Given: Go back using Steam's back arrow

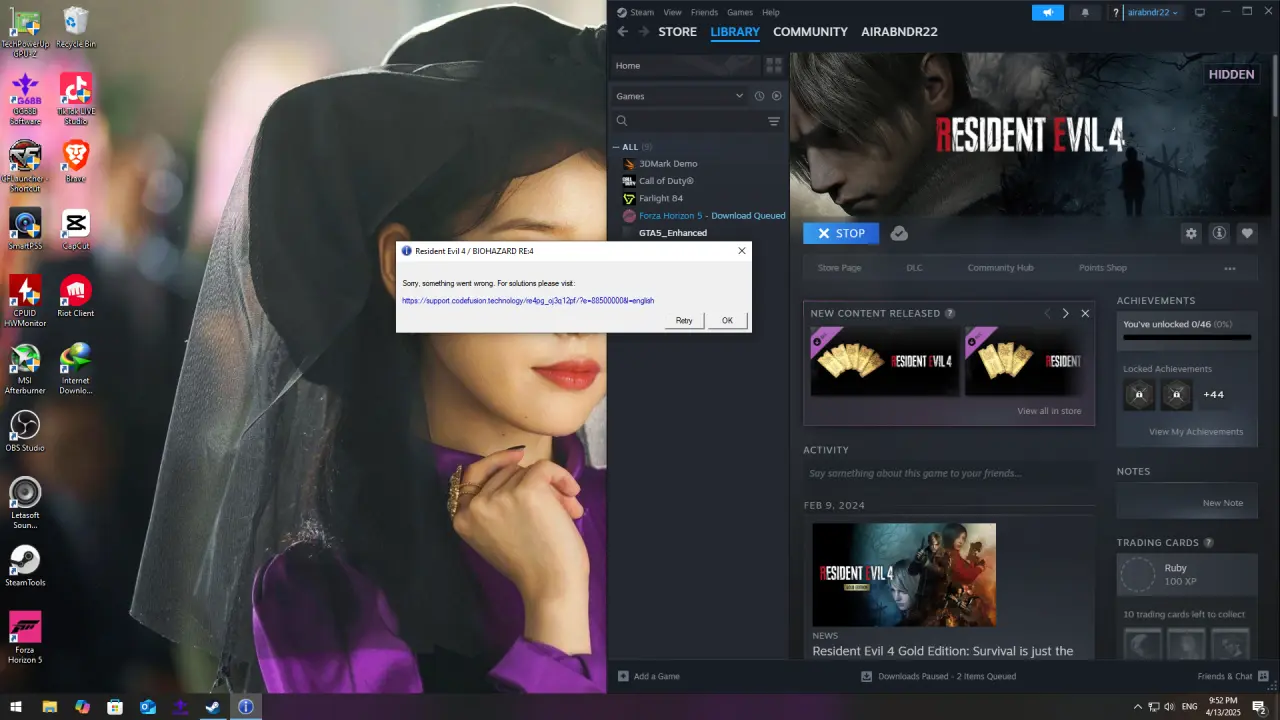Looking at the screenshot, I should pos(622,32).
